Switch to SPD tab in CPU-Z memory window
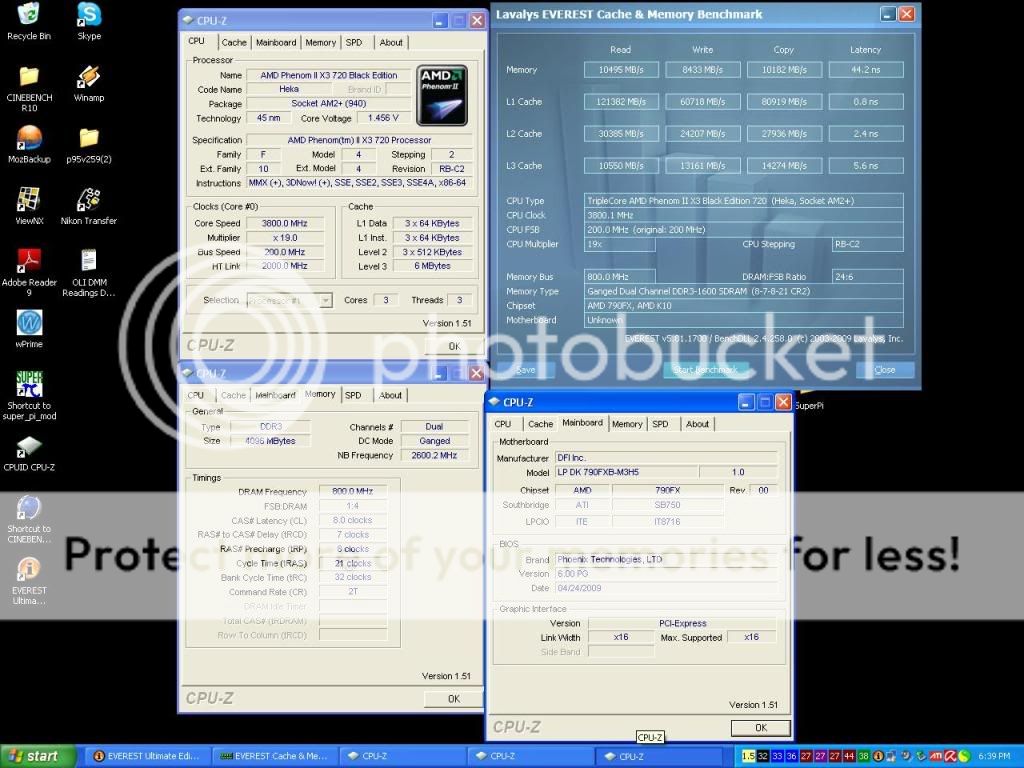Image resolution: width=1024 pixels, height=768 pixels. [x=353, y=395]
